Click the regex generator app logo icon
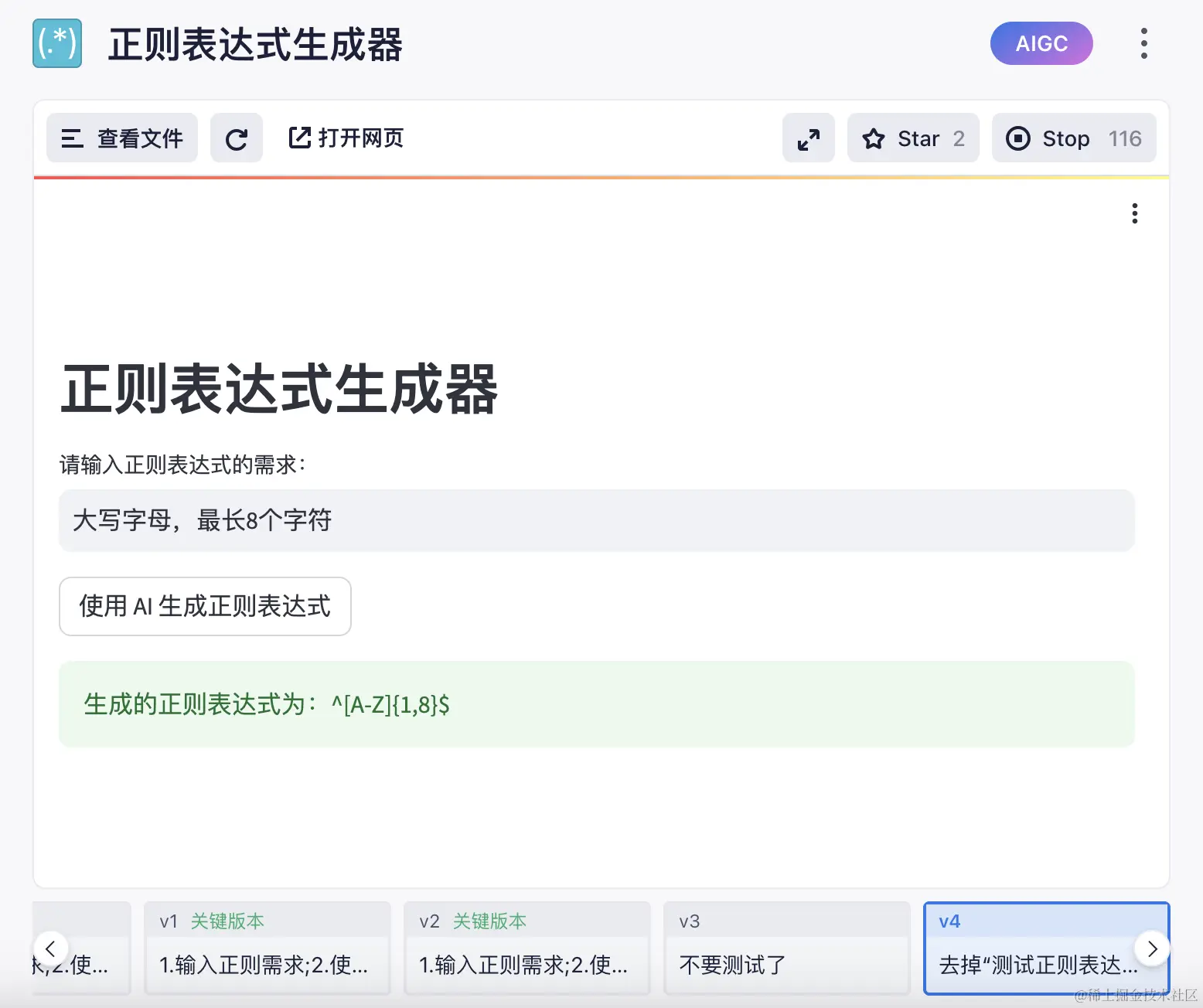The image size is (1203, 1008). (x=57, y=43)
